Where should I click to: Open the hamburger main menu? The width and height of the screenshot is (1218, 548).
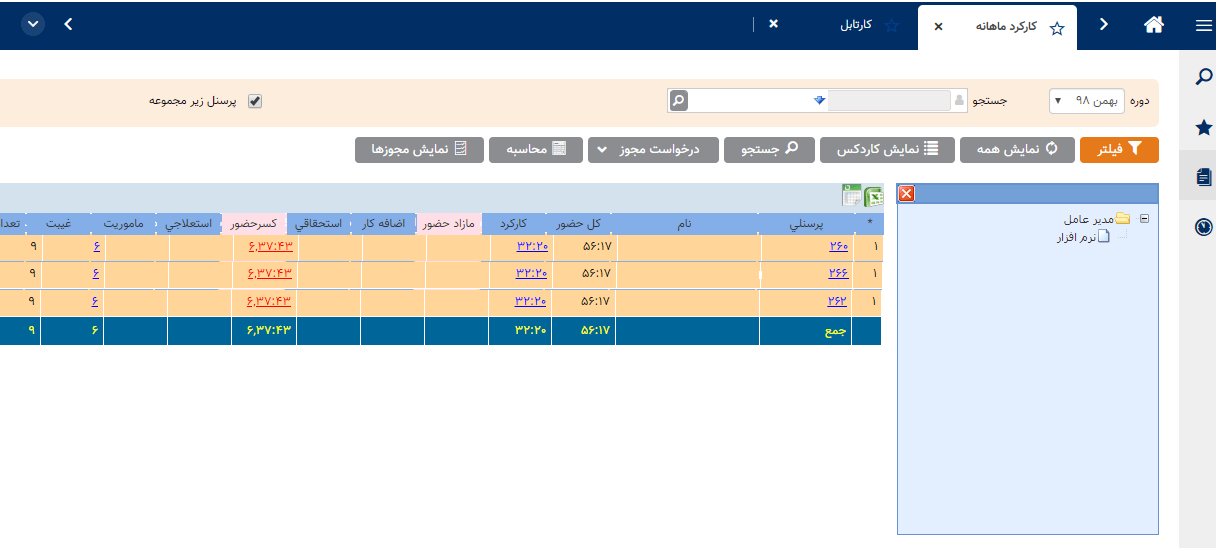click(1203, 26)
